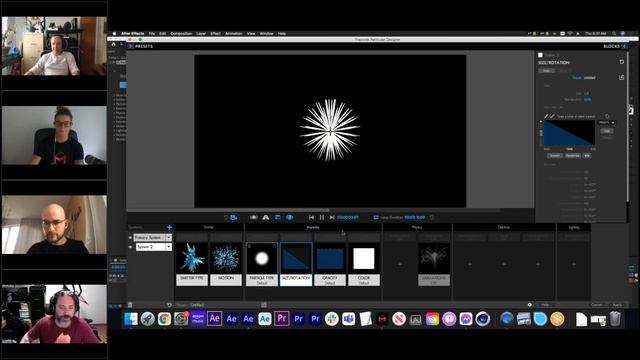Add block via plus under Lighting
The image size is (640, 360).
pyautogui.click(x=573, y=264)
